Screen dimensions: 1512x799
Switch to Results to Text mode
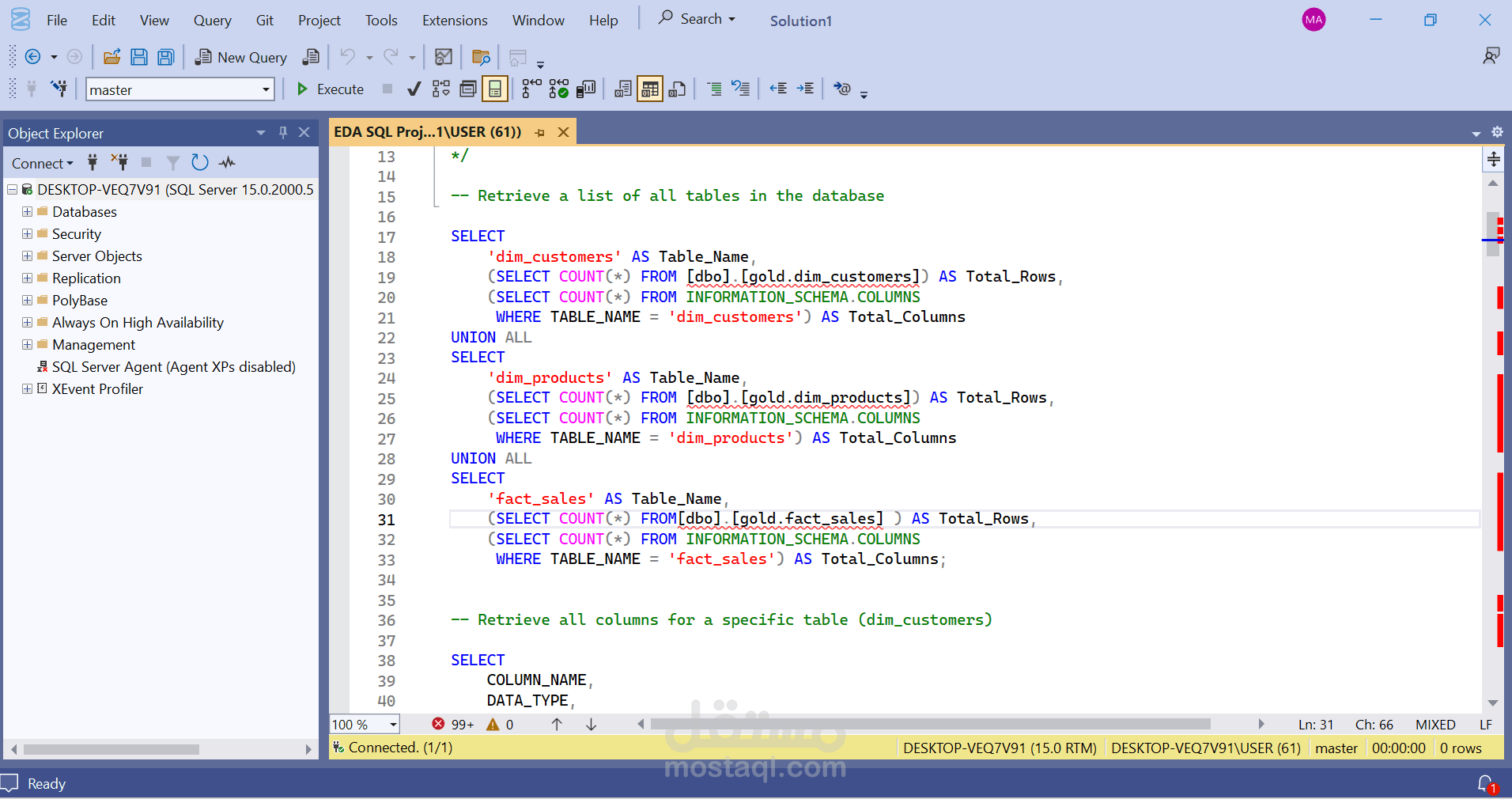[623, 89]
